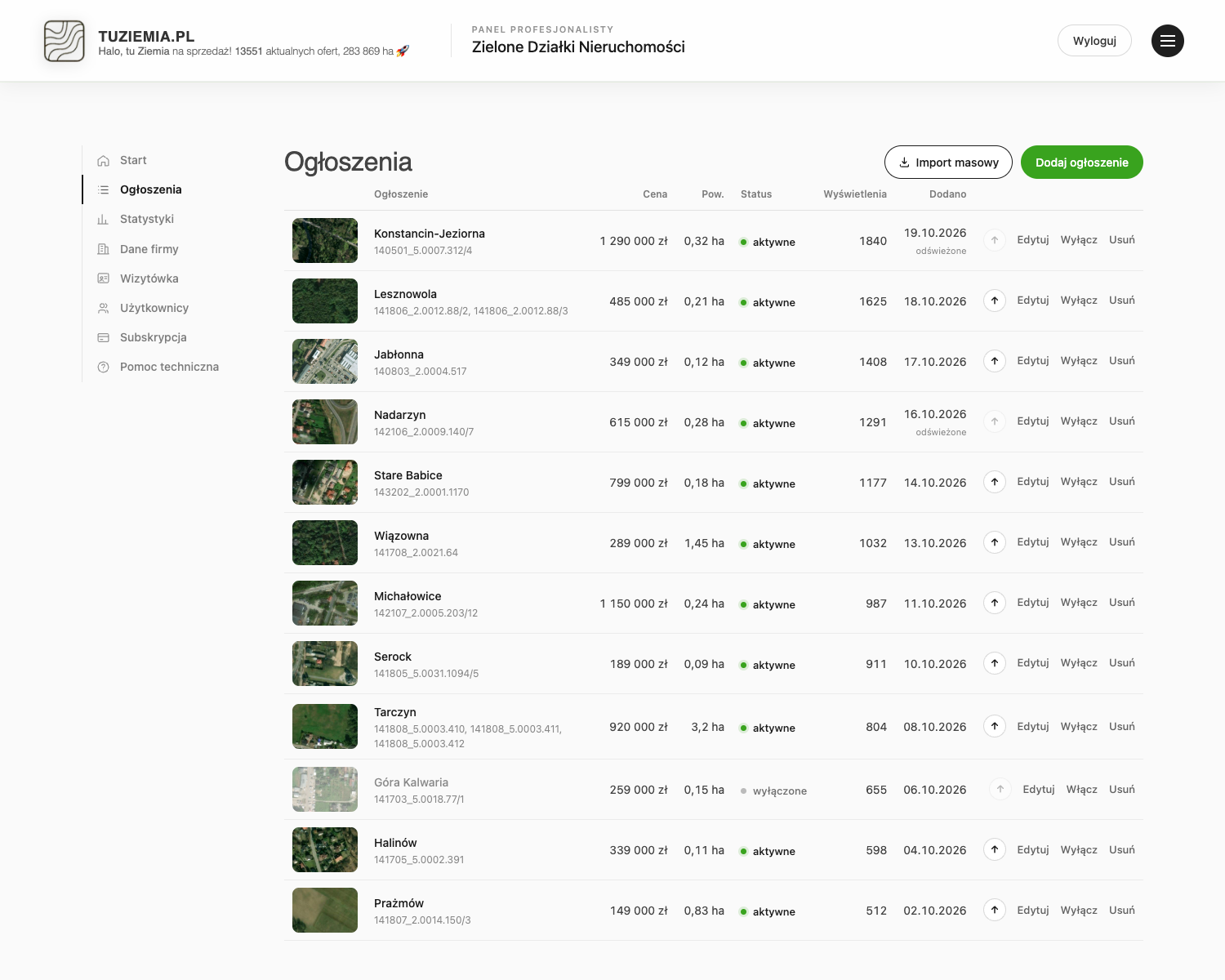Click the refresh arrow for Stare Babice
This screenshot has width=1225, height=980.
pos(995,482)
